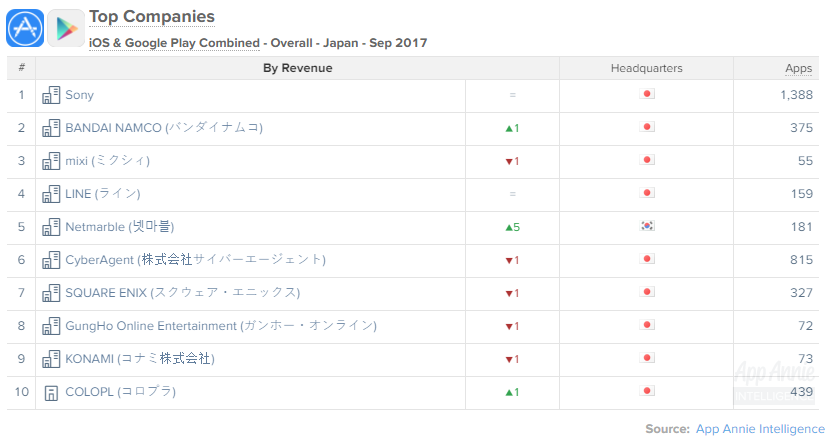The image size is (834, 444).
Task: Click the building icon beside COLOPL
Action: (x=51, y=393)
